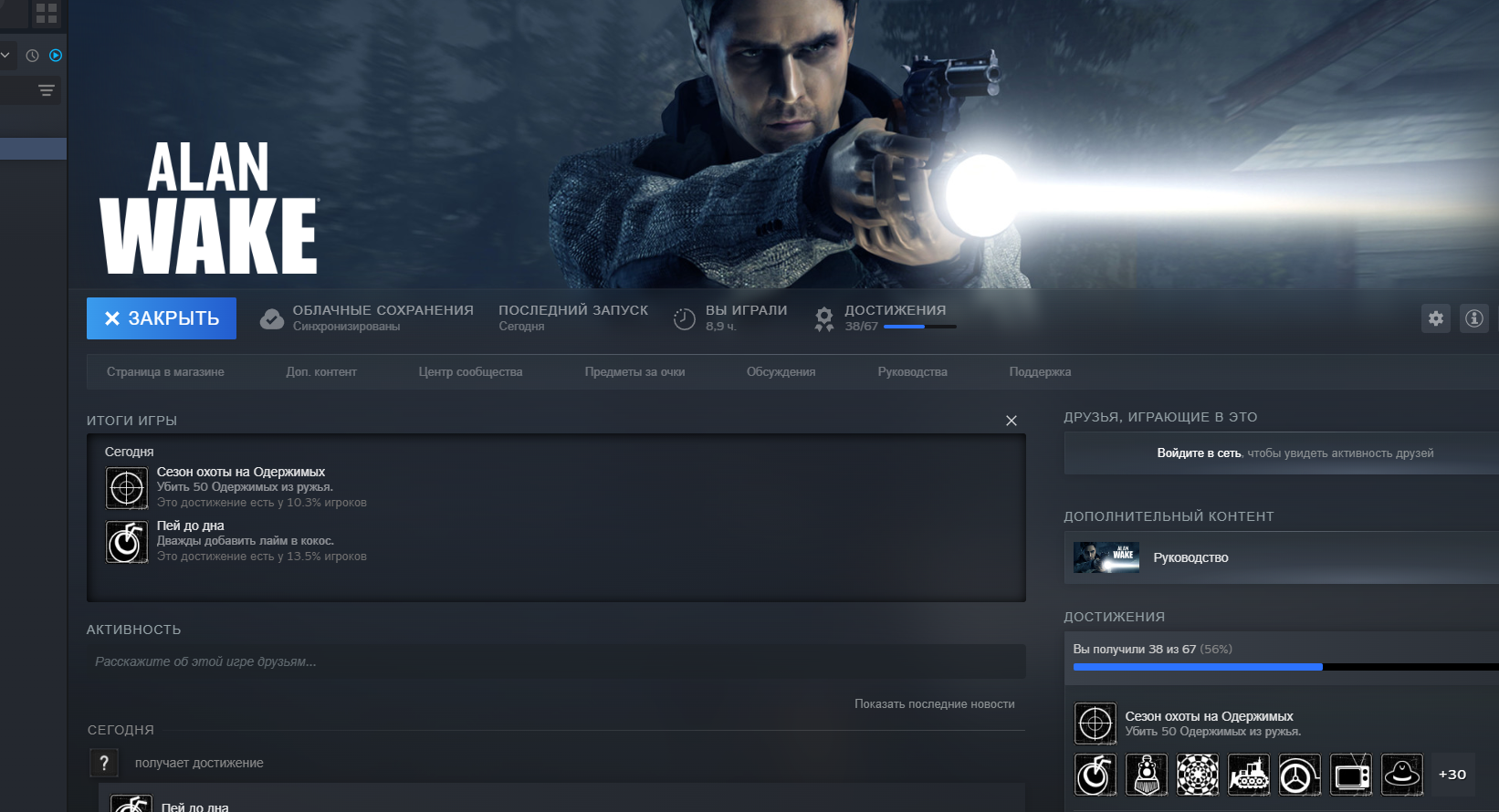Click Сезон охоты на Одержимых in the ДОСТИЖЕНИЯ panel

(1210, 716)
